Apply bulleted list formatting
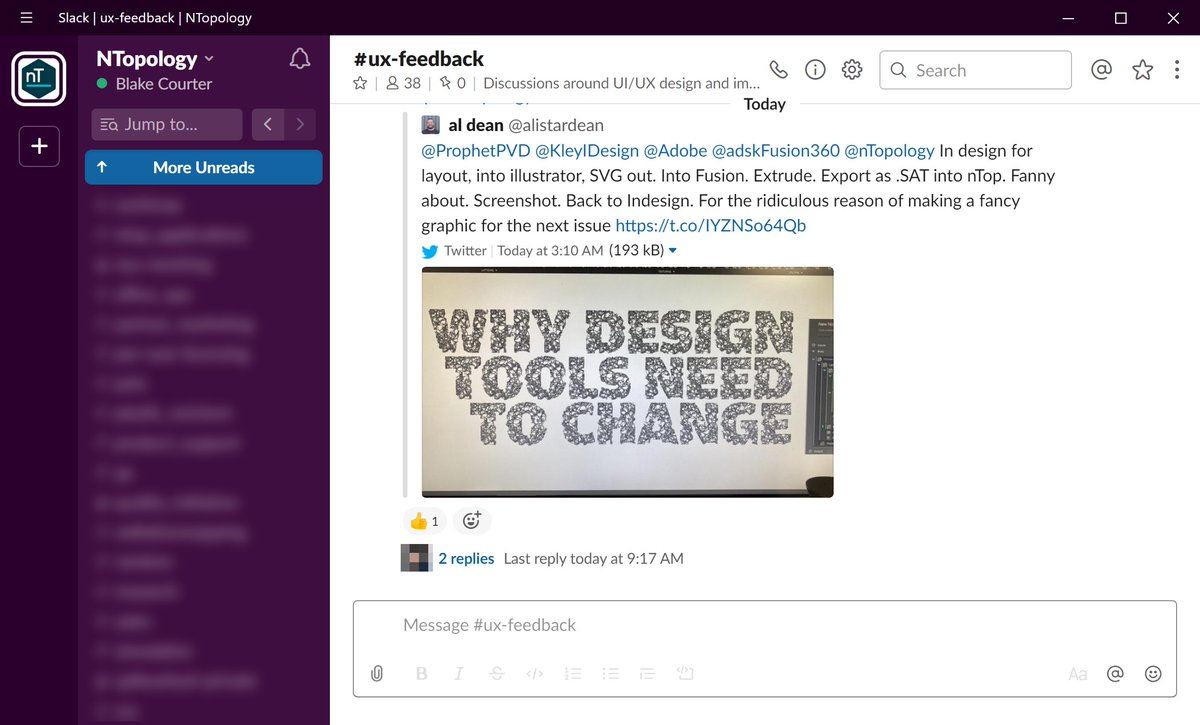Viewport: 1200px width, 725px height. click(x=611, y=674)
